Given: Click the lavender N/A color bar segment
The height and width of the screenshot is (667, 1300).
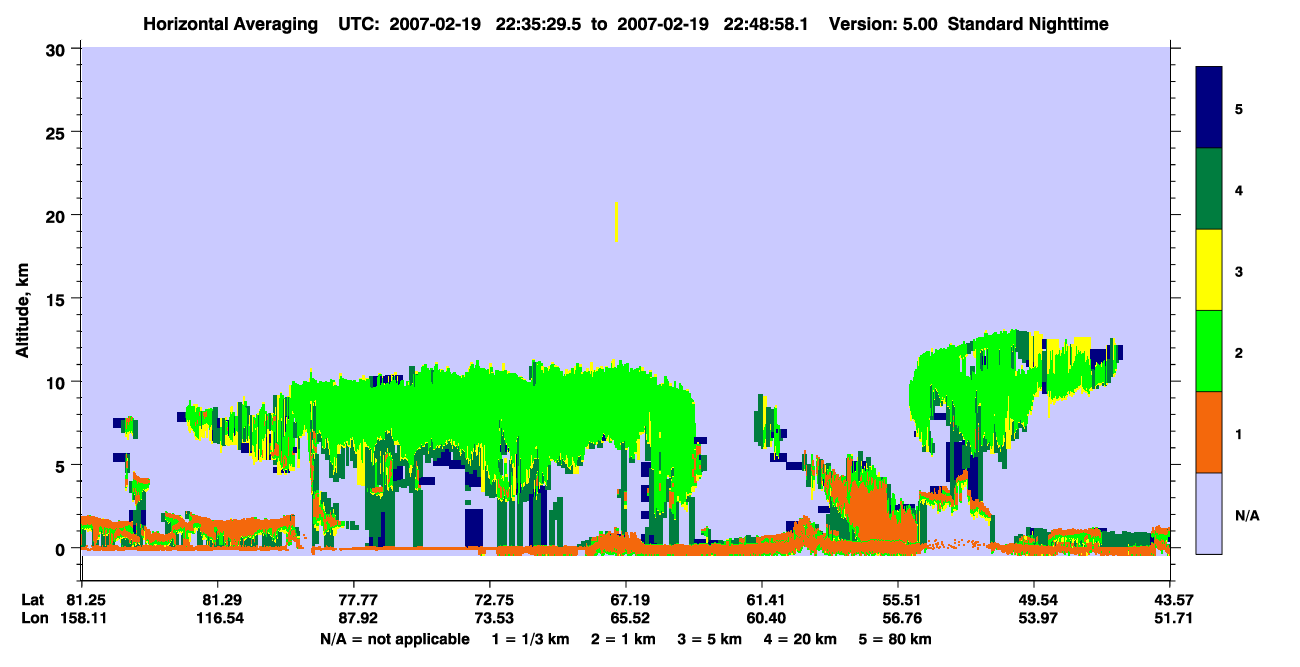Looking at the screenshot, I should tap(1209, 513).
